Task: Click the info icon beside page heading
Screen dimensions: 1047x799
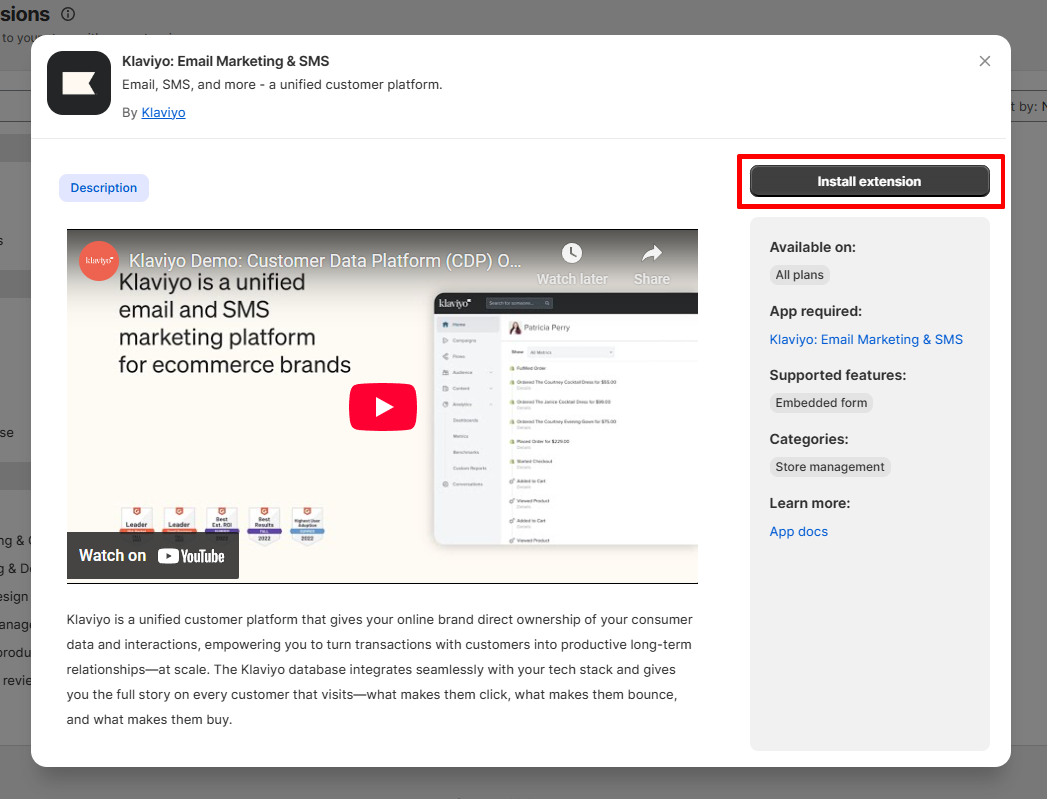Action: tap(68, 14)
